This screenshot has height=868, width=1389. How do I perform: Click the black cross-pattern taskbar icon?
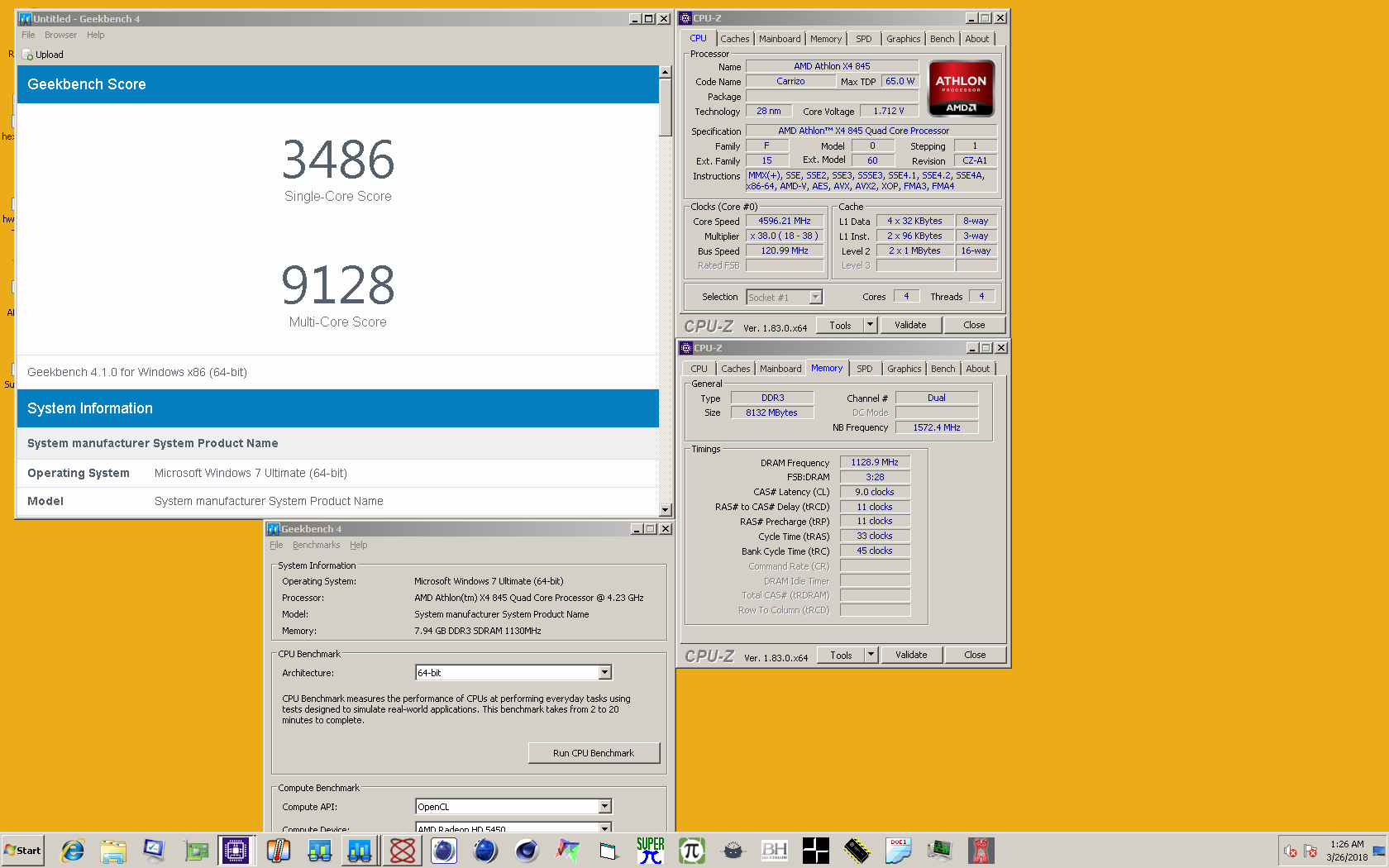tap(816, 850)
